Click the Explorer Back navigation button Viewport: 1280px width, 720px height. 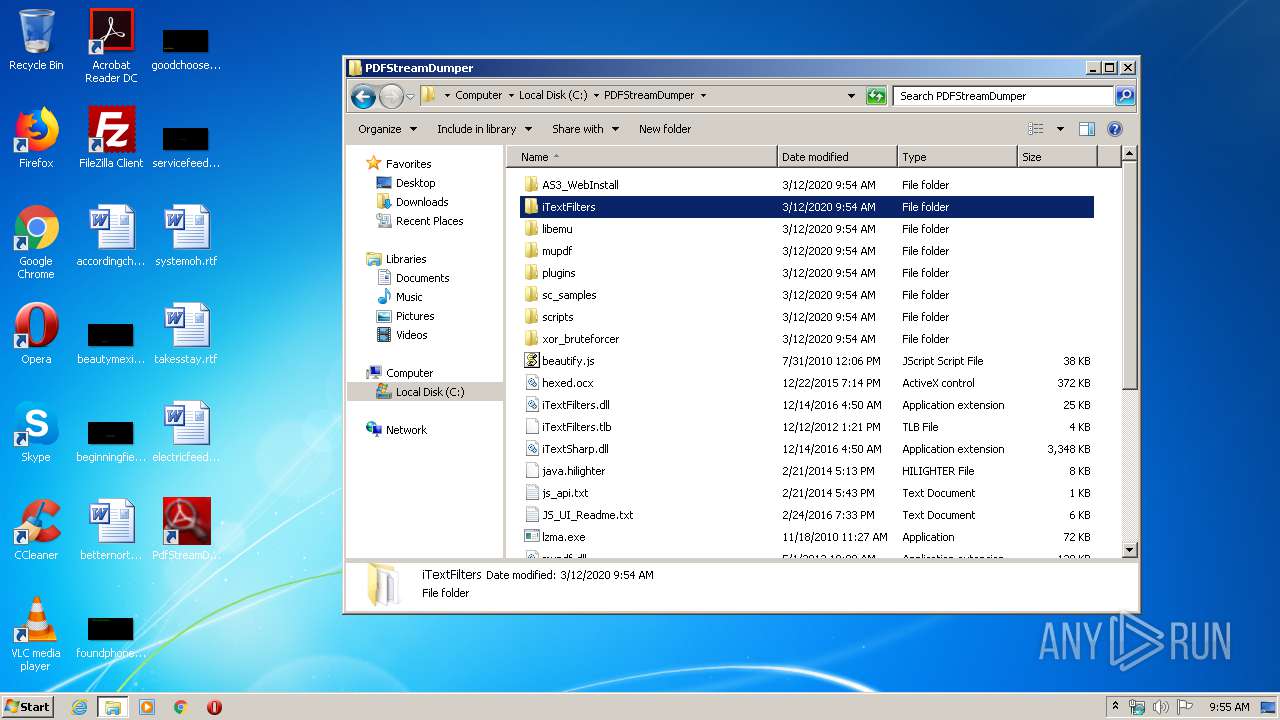363,96
